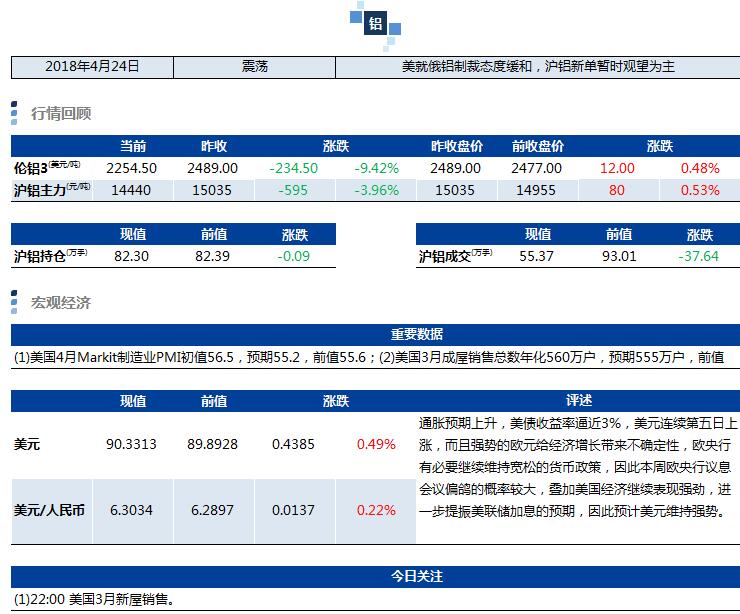
Task: Click the 今日关注 header bar
Action: point(376,577)
